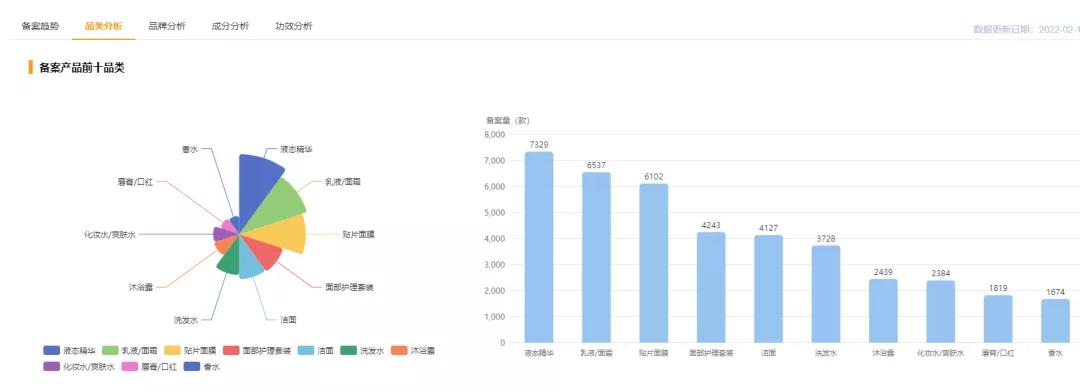This screenshot has width=1080, height=391.
Task: Click the 液态精华 label beside the pie chart
Action: coord(296,149)
